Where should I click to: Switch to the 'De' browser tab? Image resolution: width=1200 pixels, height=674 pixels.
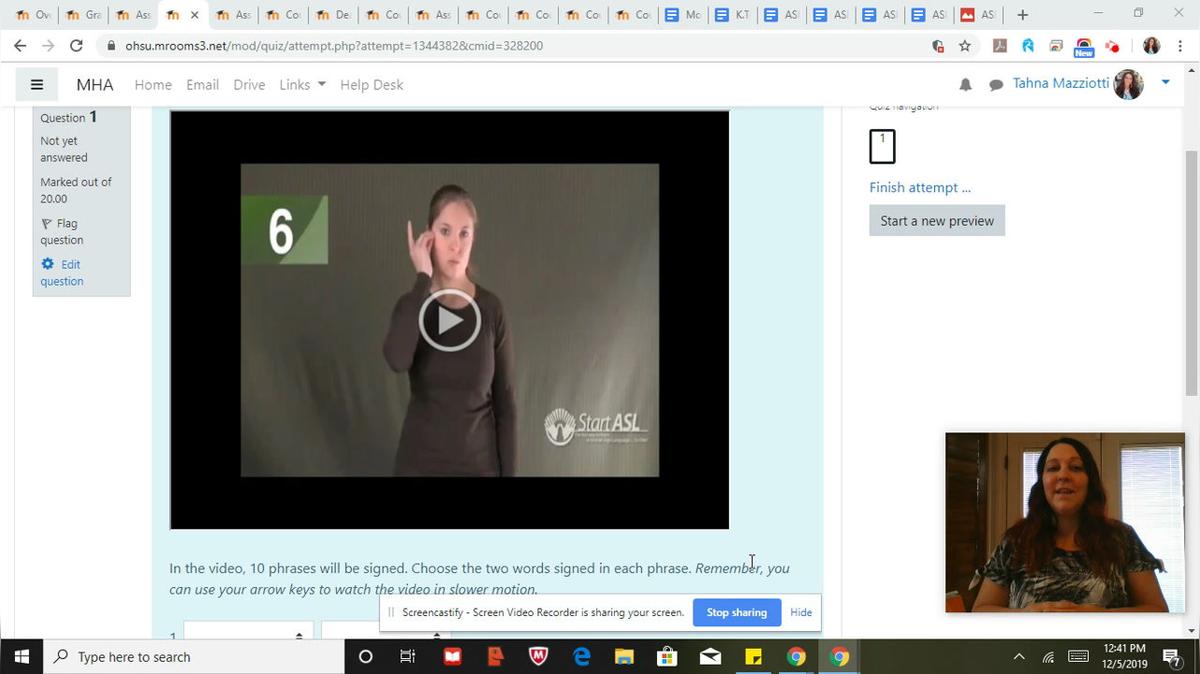coord(334,15)
